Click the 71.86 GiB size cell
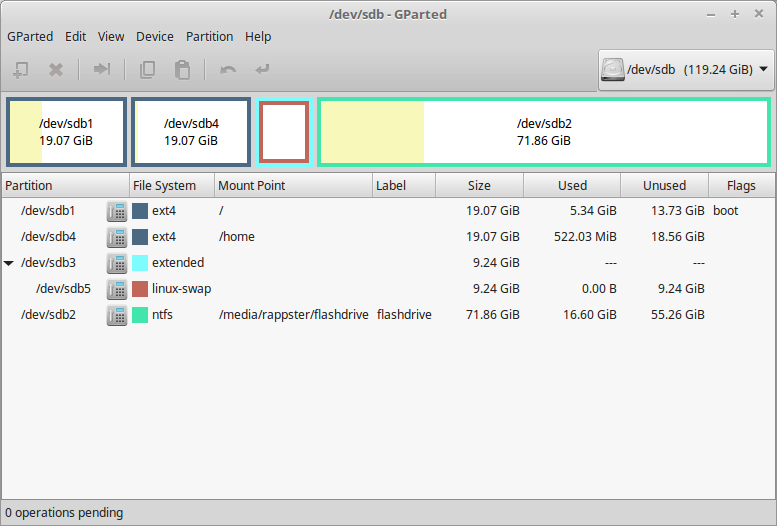The image size is (777, 526). pyautogui.click(x=493, y=315)
